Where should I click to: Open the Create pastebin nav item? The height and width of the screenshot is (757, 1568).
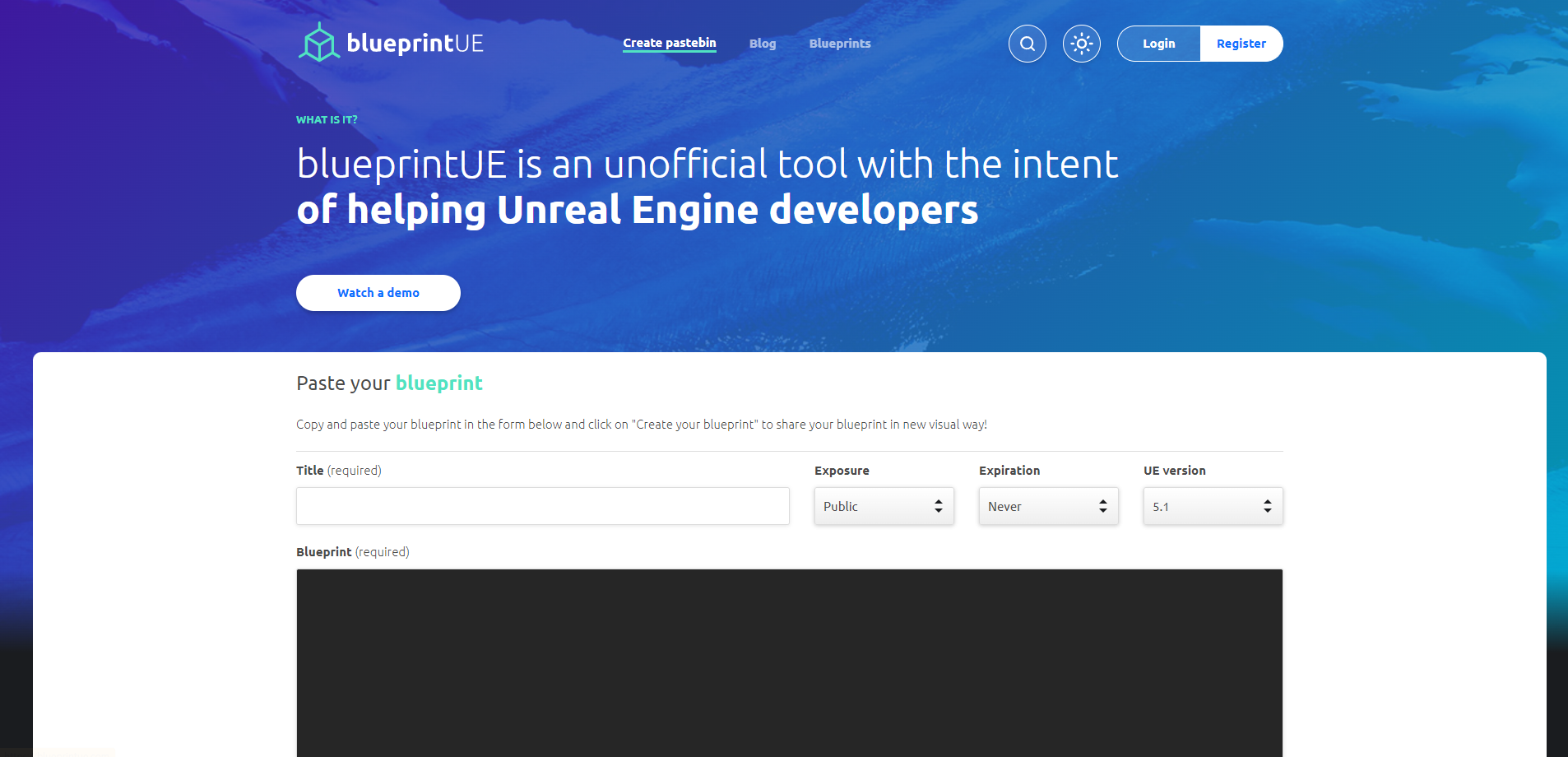click(670, 43)
